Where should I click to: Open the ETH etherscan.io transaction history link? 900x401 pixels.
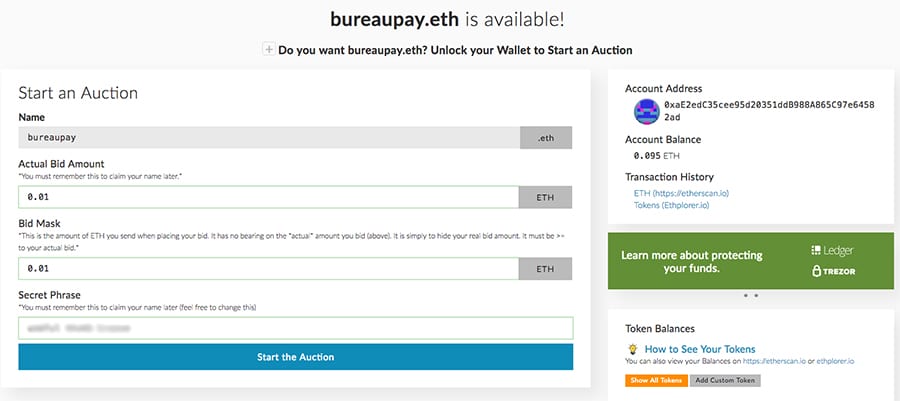pyautogui.click(x=680, y=193)
